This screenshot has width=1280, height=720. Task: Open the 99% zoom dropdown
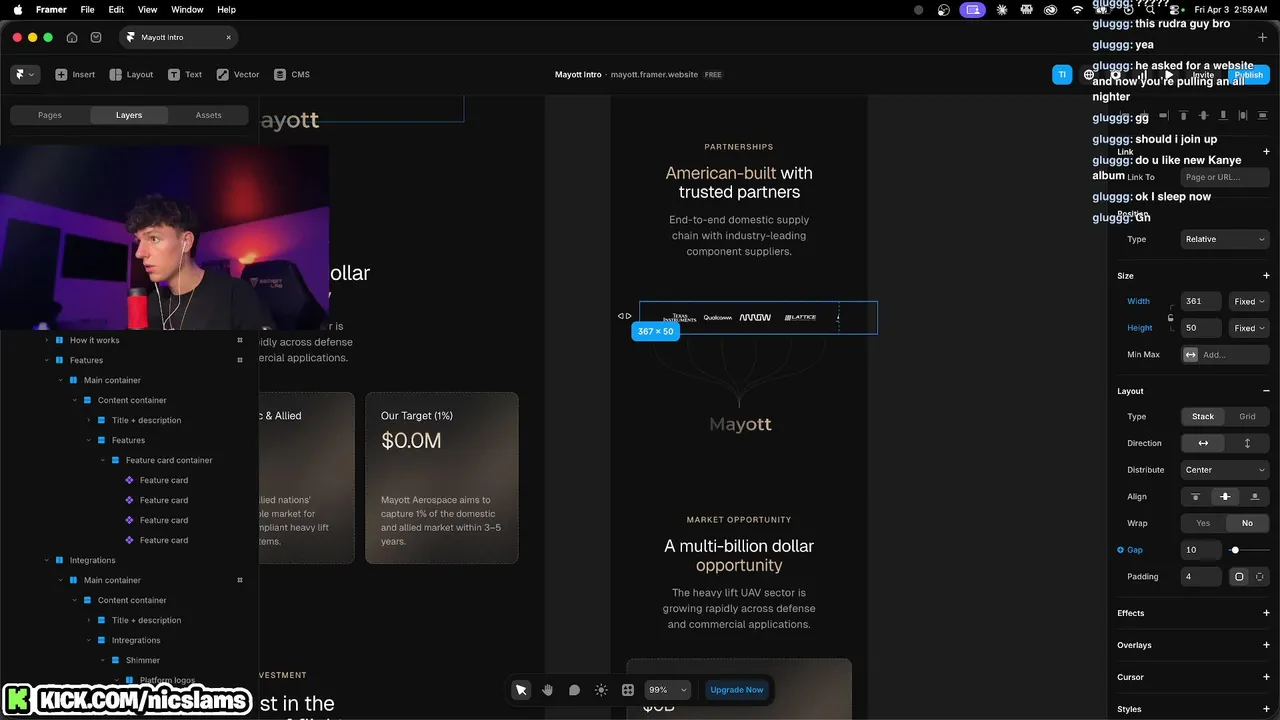[x=668, y=690]
